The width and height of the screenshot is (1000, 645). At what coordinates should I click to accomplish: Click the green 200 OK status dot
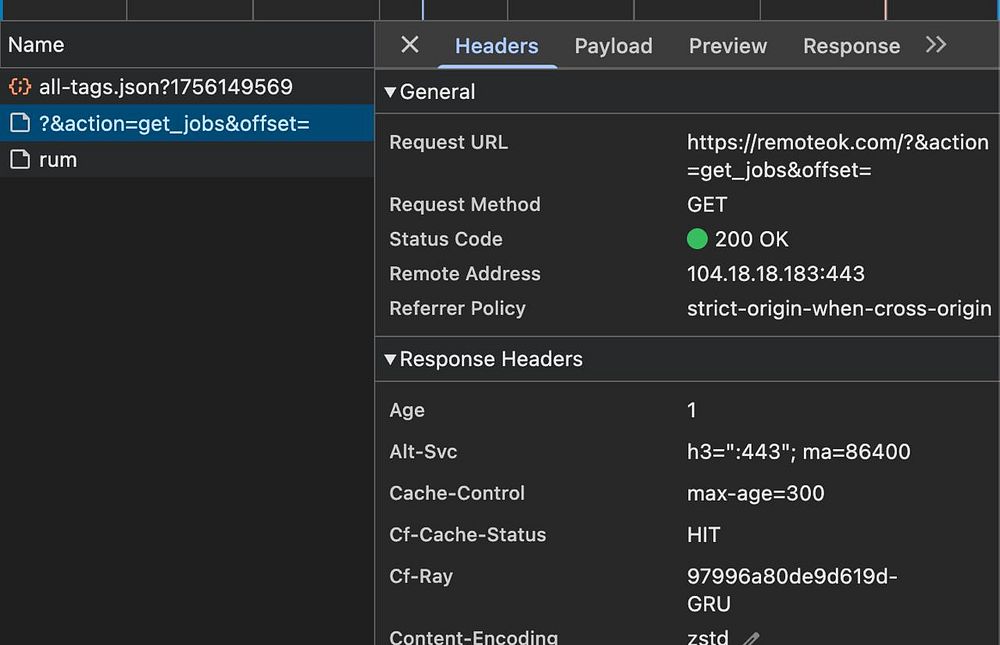(697, 239)
